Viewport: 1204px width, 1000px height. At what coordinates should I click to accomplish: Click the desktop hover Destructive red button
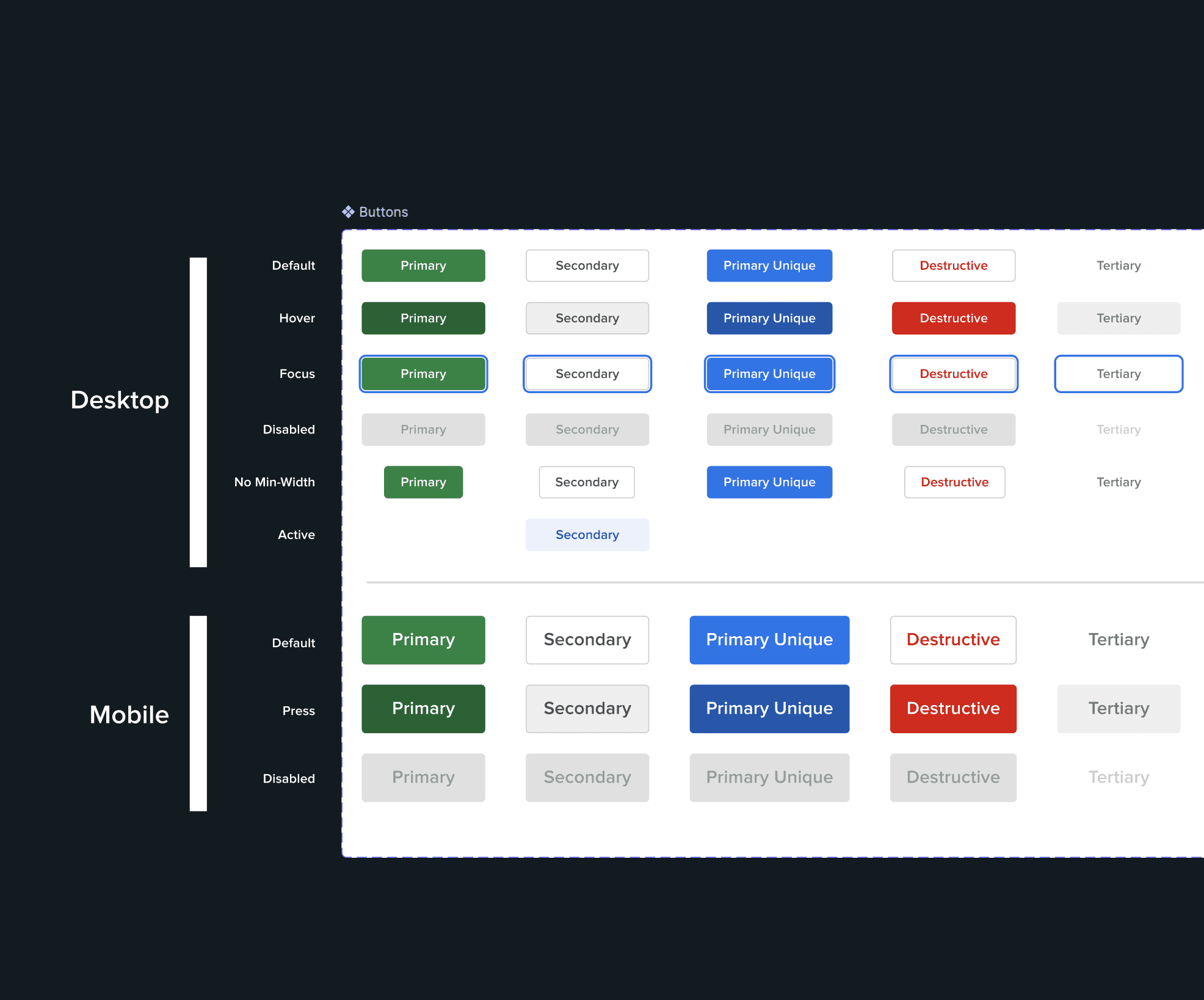point(953,318)
